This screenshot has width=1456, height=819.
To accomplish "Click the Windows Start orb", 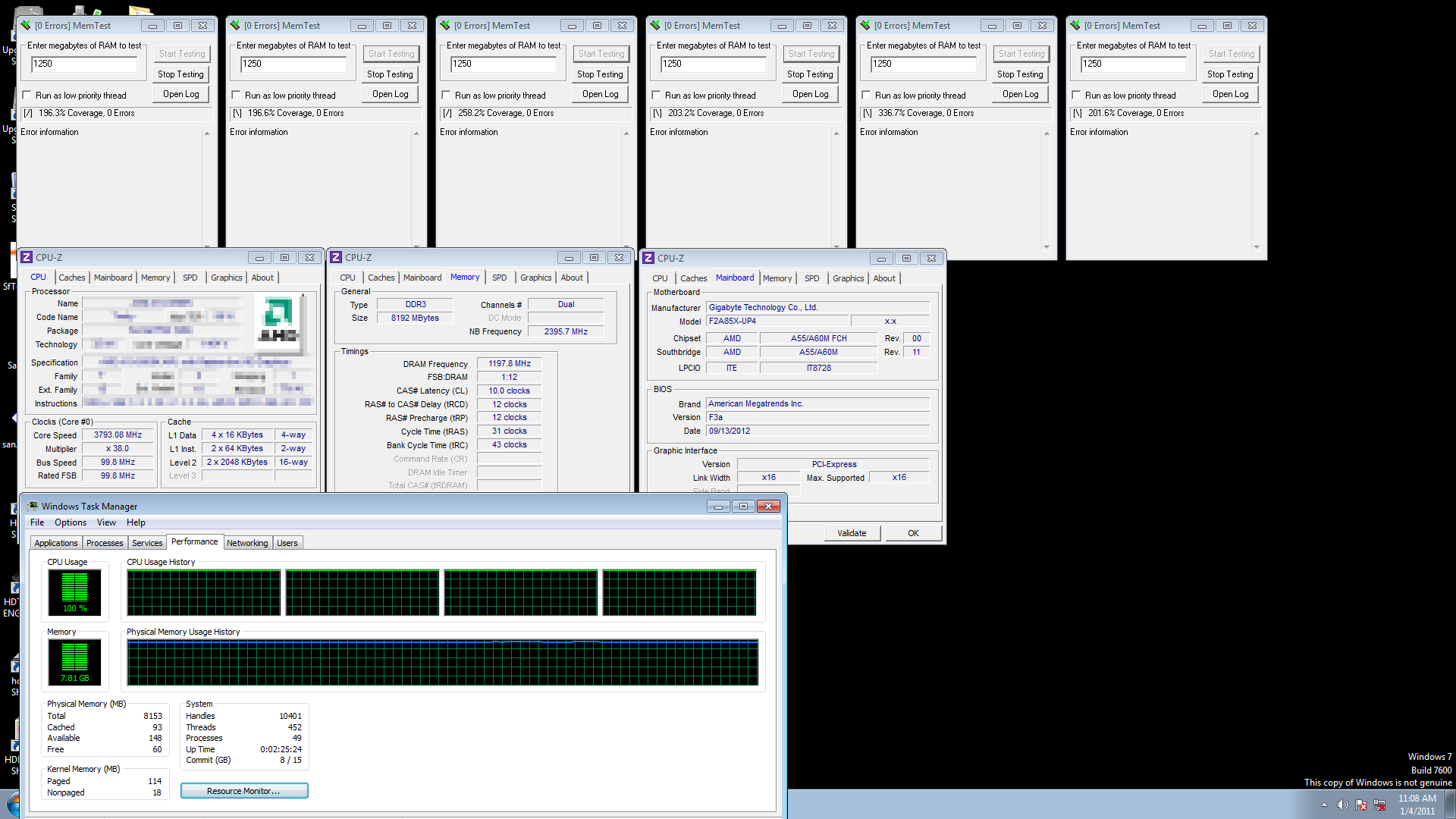I will coord(13,804).
